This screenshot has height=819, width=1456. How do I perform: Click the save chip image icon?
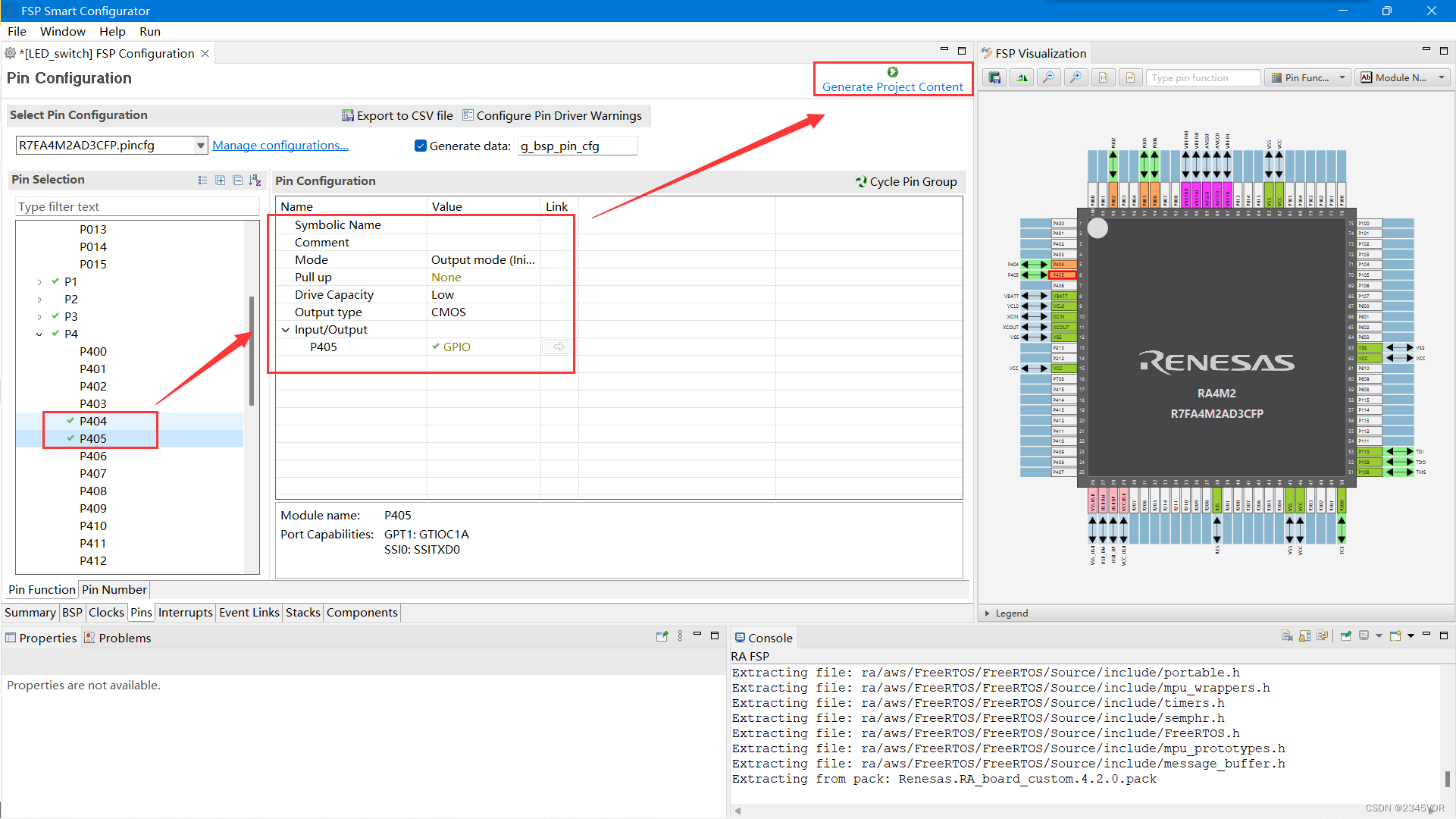(x=994, y=77)
